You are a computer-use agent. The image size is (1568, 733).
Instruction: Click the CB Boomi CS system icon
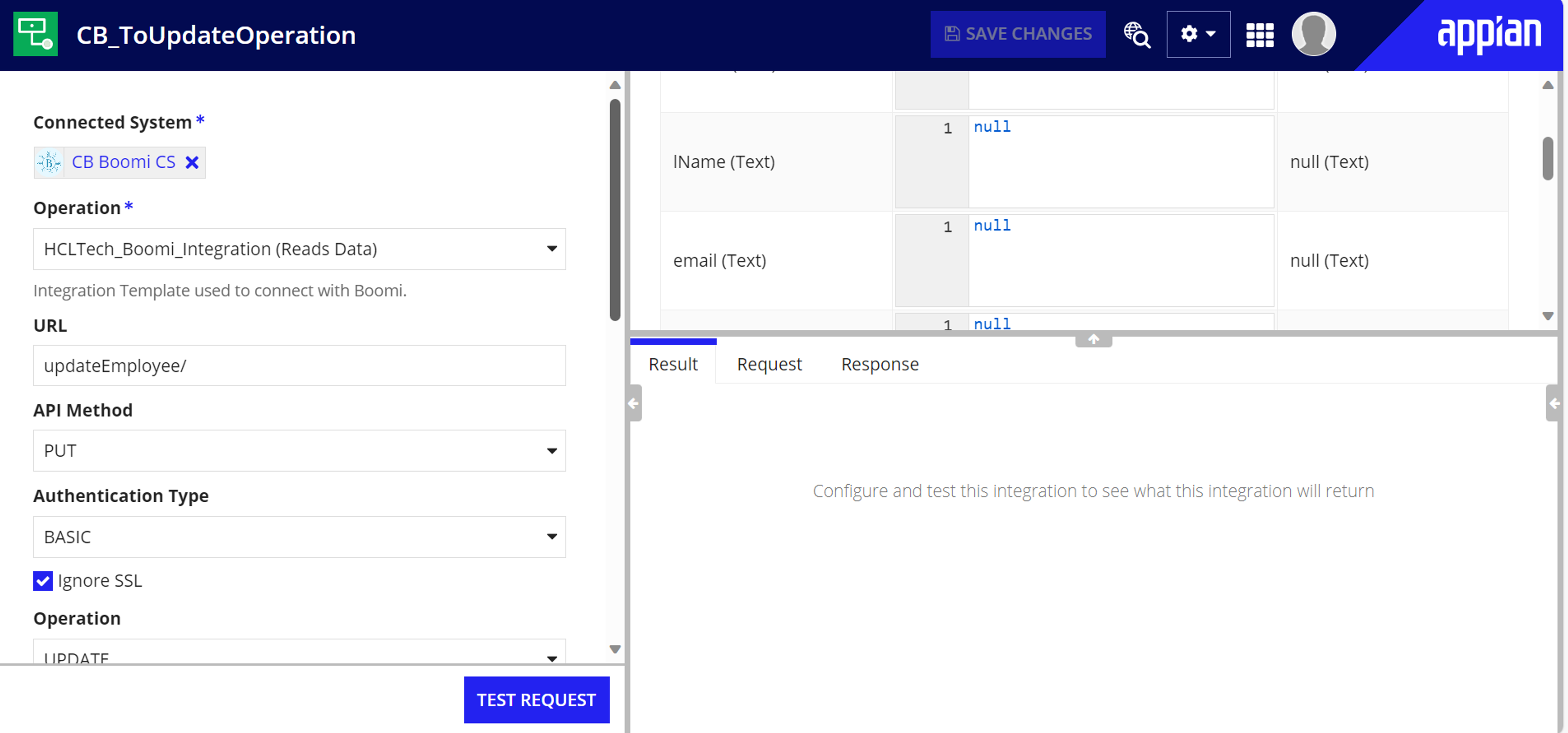49,163
